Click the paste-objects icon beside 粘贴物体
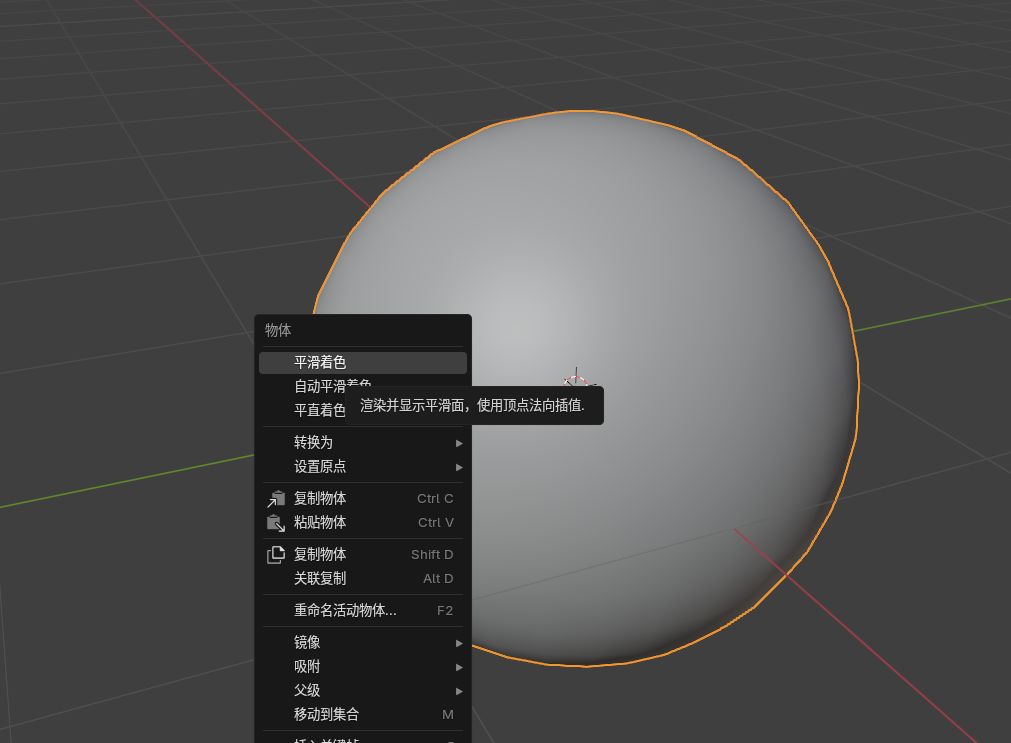 (x=276, y=523)
